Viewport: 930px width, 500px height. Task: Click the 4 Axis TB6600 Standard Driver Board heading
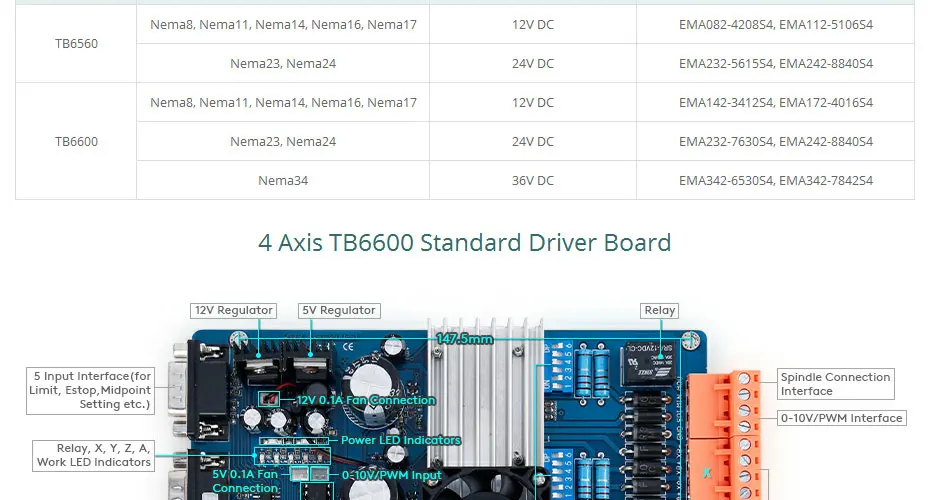464,243
